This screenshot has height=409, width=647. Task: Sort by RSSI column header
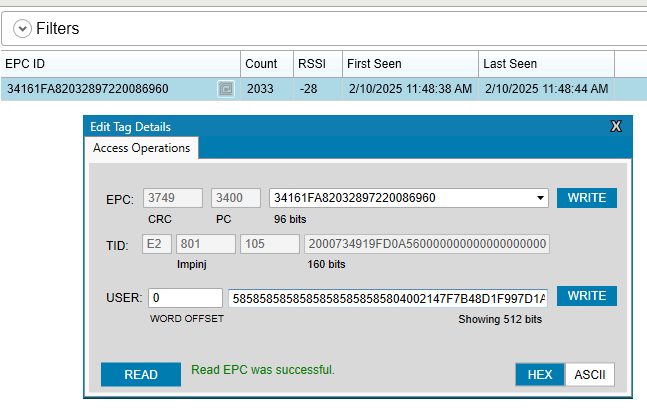318,64
